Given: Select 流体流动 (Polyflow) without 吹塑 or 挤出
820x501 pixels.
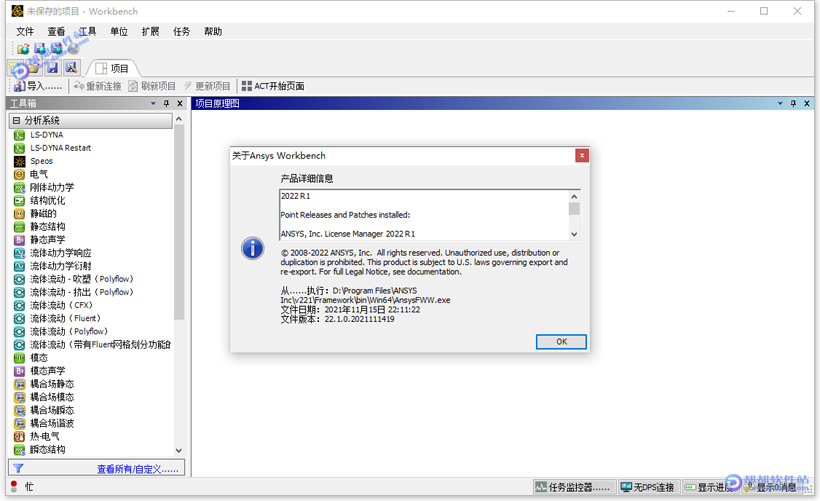Looking at the screenshot, I should 69,332.
